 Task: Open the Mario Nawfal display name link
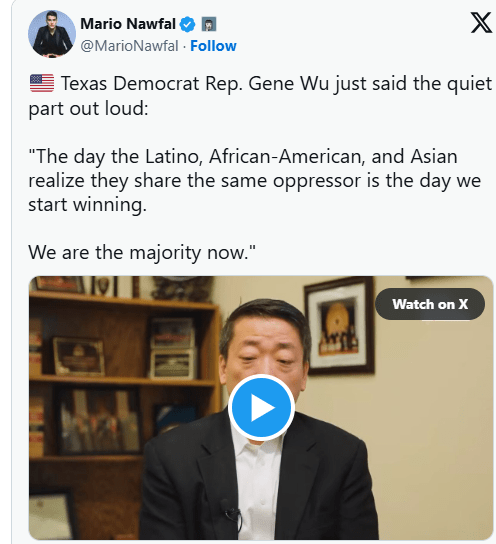pyautogui.click(x=128, y=24)
